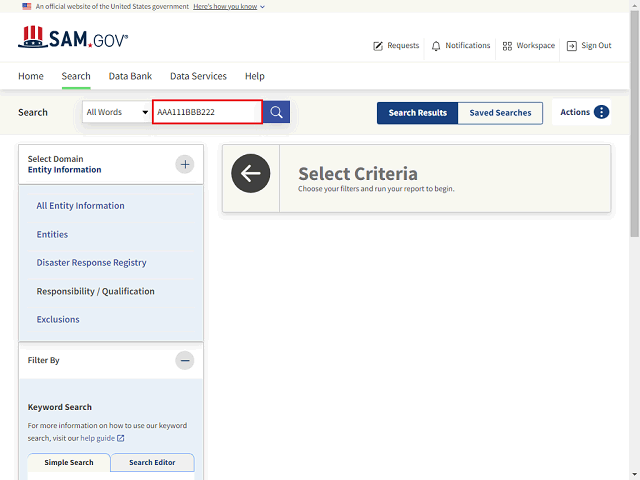
Task: Click the magnifying glass search button
Action: [x=276, y=112]
